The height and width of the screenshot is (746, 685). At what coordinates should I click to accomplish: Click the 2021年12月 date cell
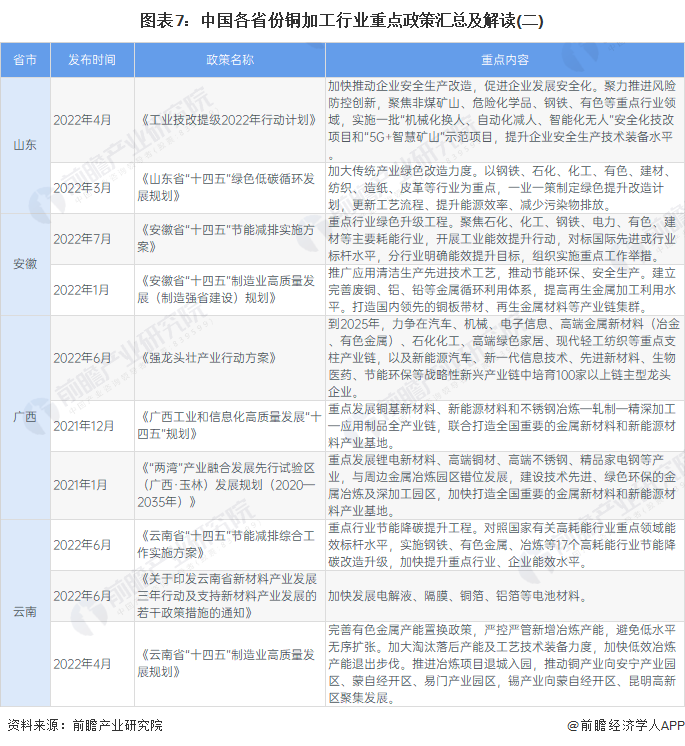pos(83,426)
